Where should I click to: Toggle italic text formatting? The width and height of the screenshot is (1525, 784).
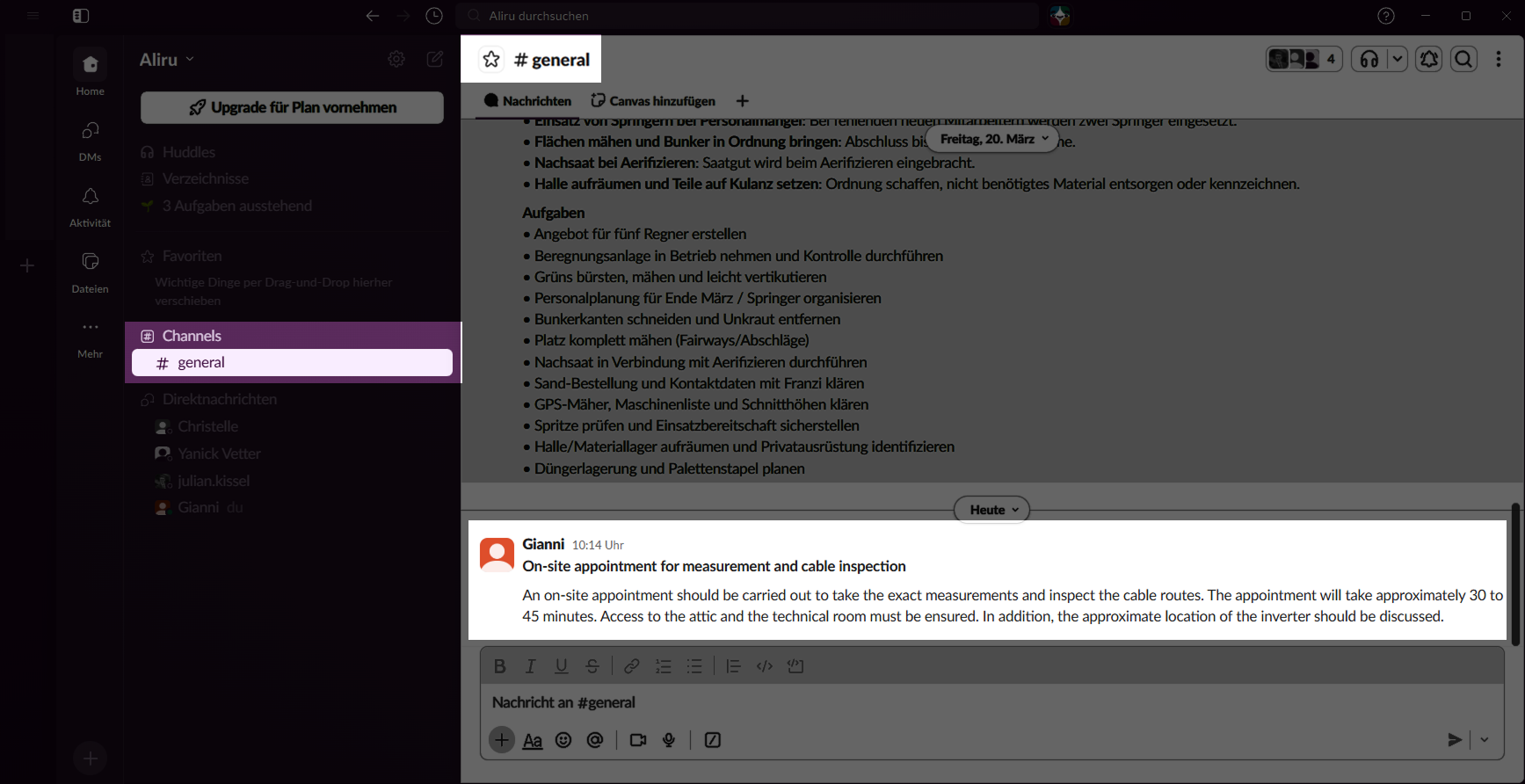tap(530, 666)
